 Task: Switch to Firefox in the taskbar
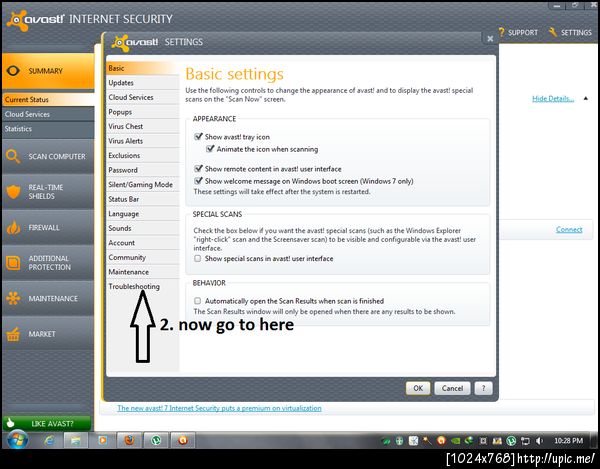[x=129, y=441]
